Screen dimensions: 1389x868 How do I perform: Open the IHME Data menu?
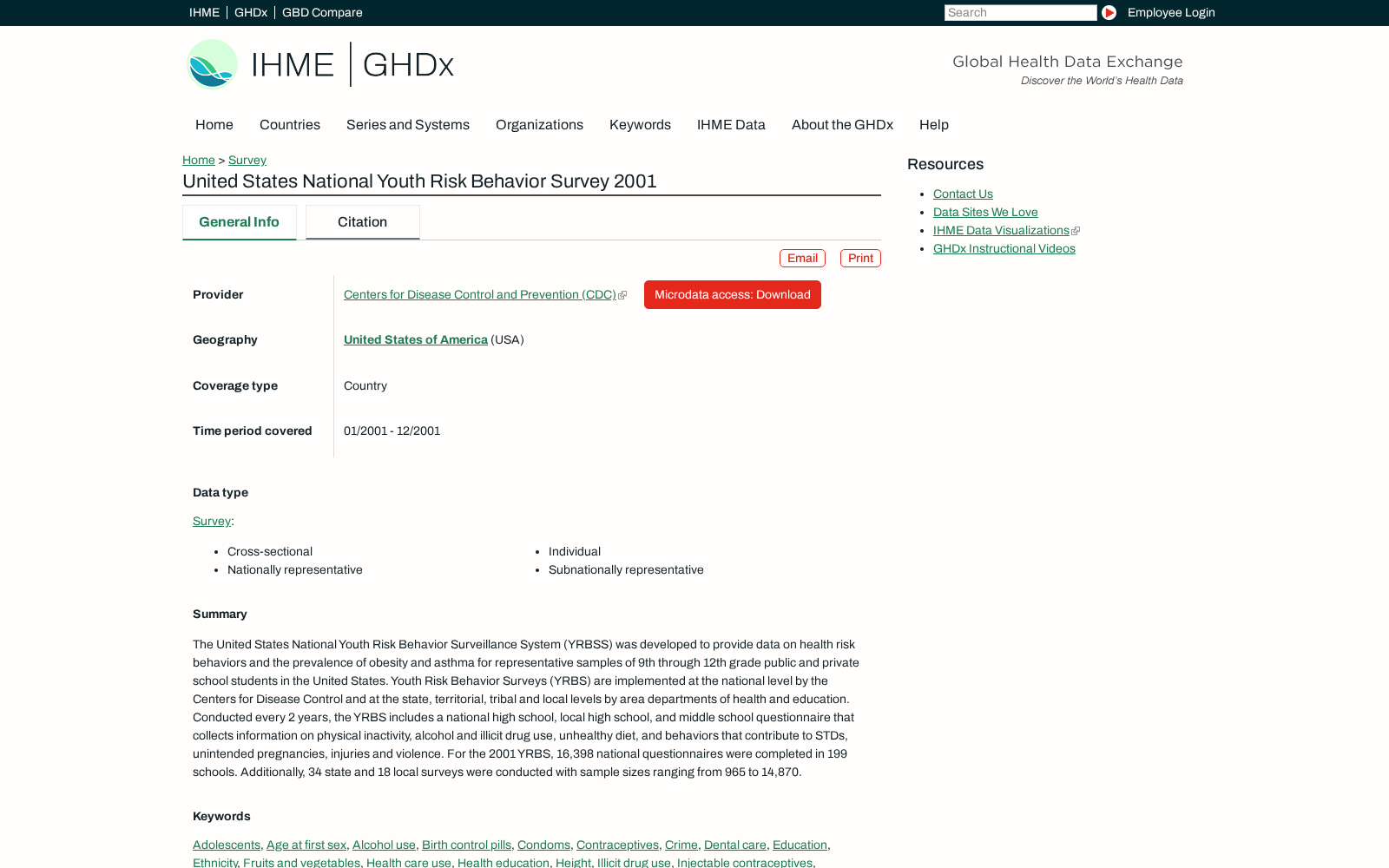click(x=731, y=125)
